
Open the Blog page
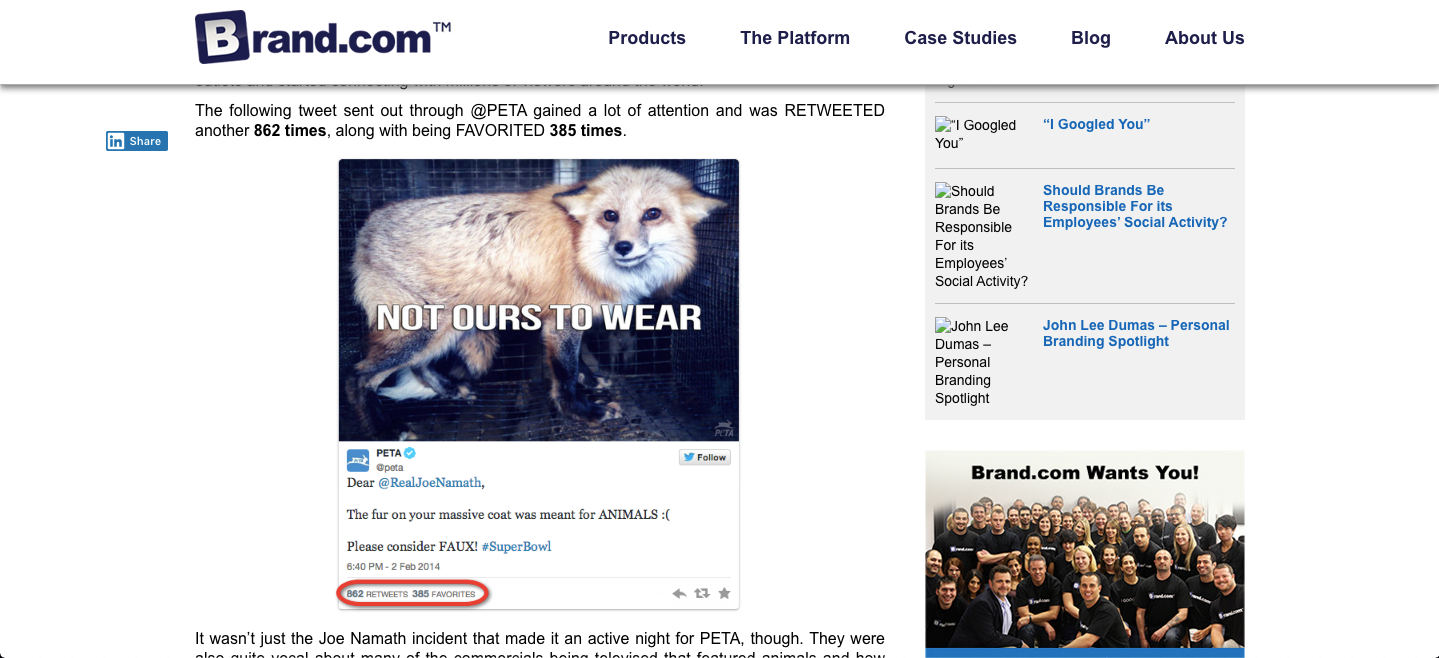[x=1091, y=38]
